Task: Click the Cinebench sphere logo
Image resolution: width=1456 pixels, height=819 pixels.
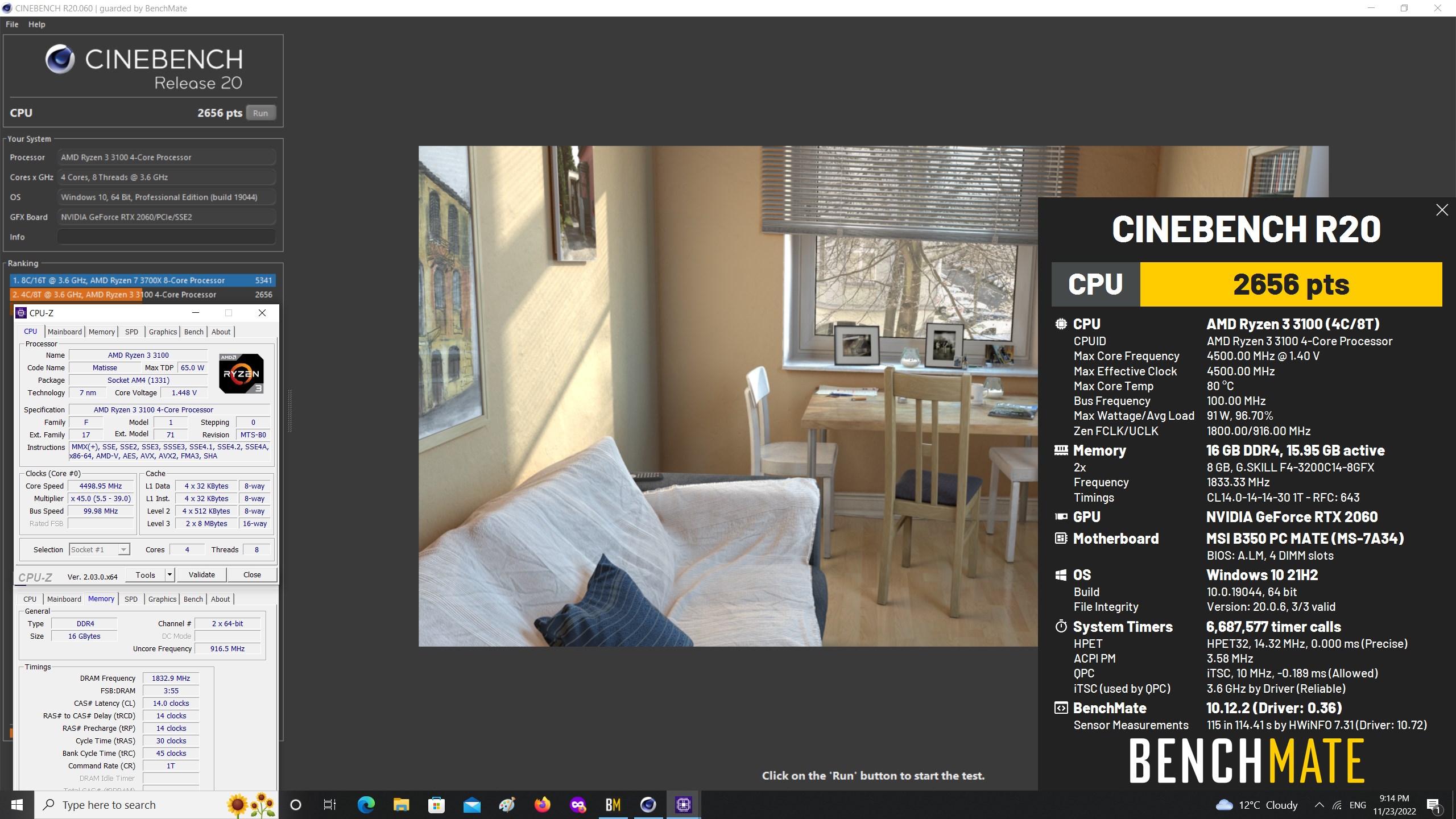Action: click(60, 59)
